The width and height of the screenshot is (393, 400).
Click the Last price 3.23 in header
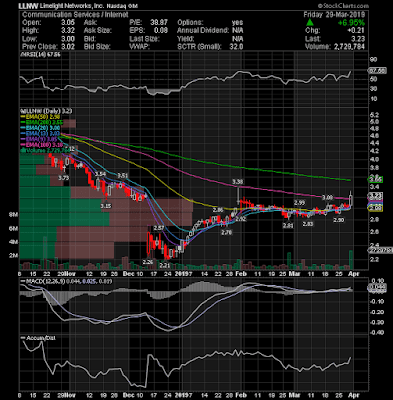coord(358,39)
